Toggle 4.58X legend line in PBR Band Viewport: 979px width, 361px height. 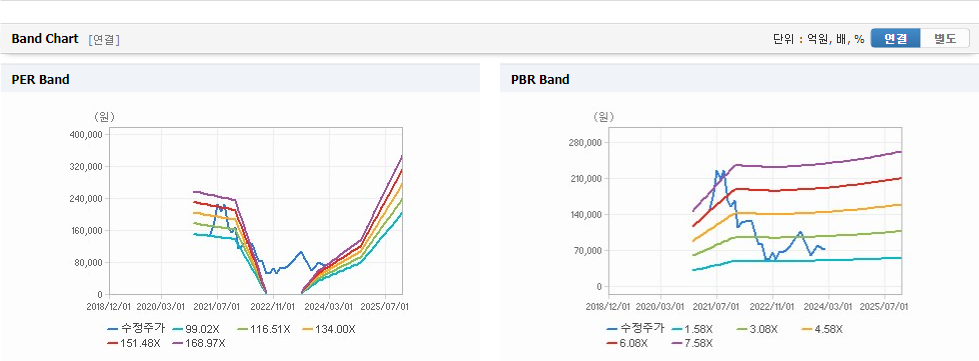[x=823, y=329]
